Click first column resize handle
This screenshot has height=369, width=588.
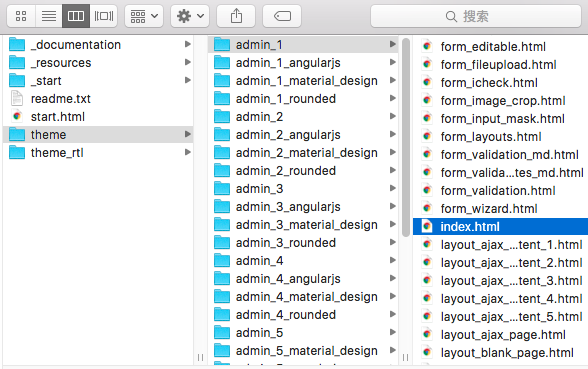coord(200,357)
